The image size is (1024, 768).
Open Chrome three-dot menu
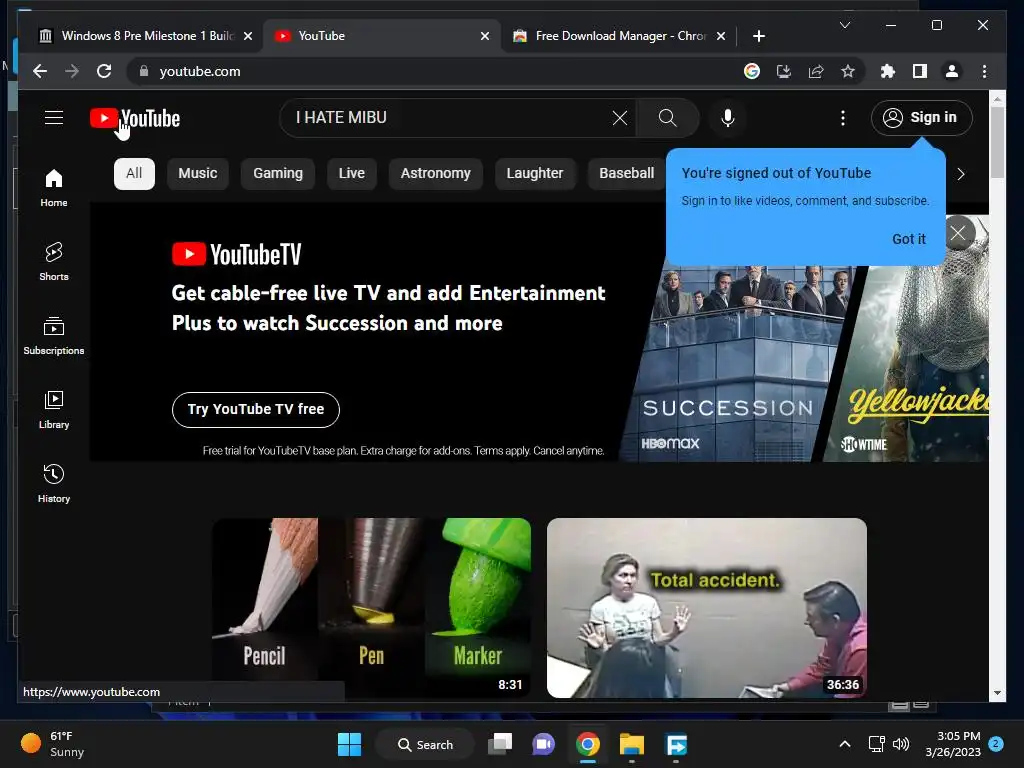[x=984, y=71]
